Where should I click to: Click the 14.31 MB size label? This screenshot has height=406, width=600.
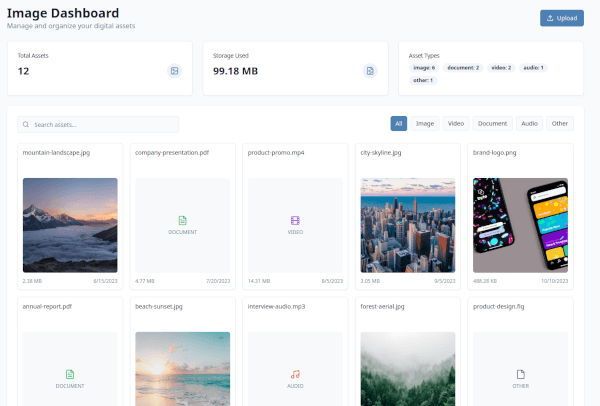259,281
